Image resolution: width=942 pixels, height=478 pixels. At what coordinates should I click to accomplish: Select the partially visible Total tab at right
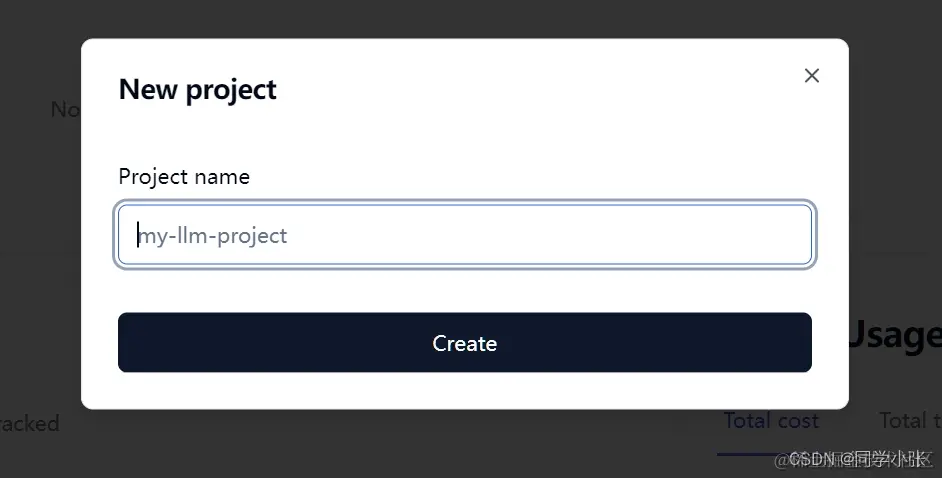[x=910, y=421]
